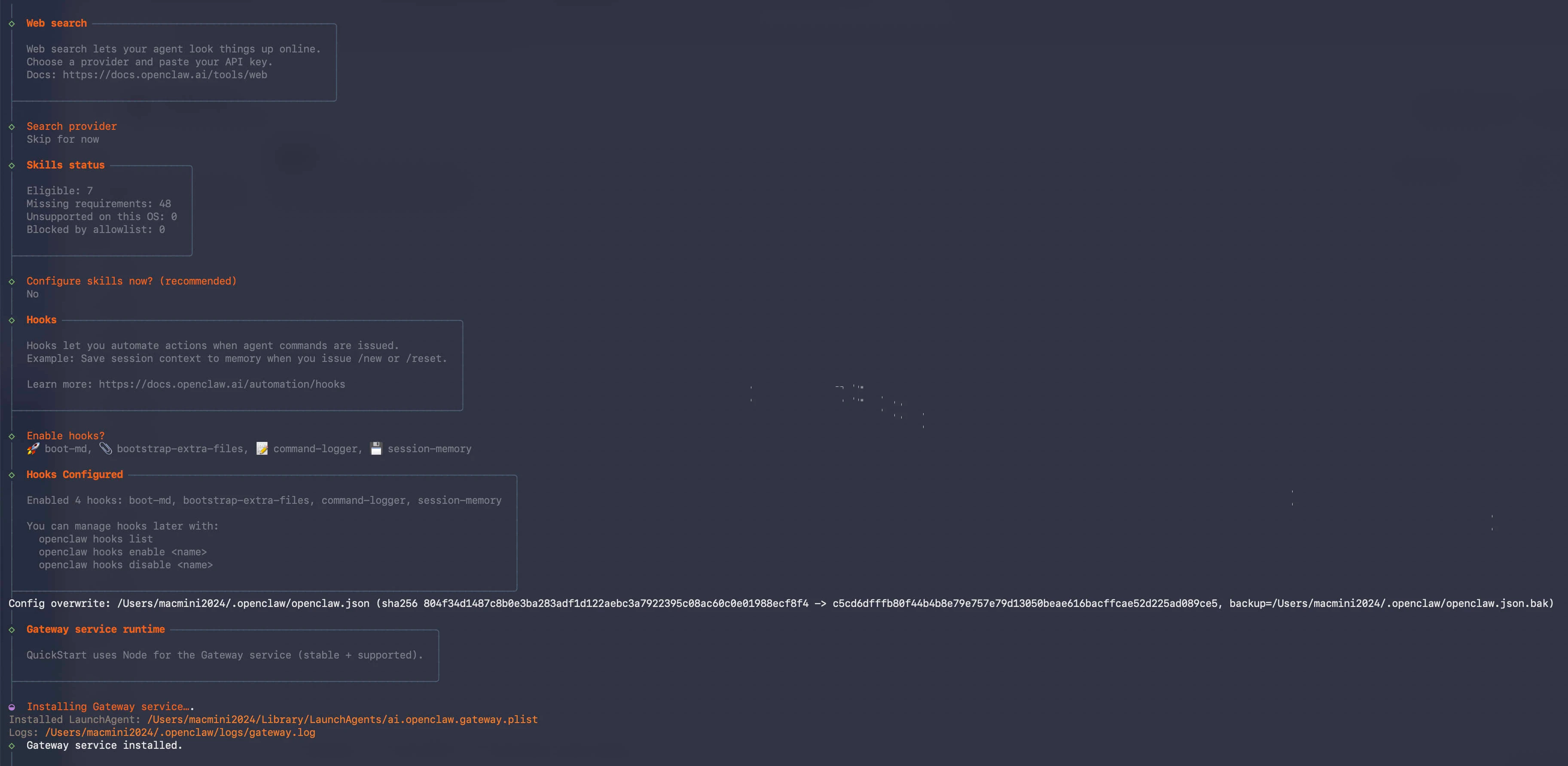Image resolution: width=1568 pixels, height=766 pixels.
Task: Click the gateway.log file path
Action: tap(180, 732)
